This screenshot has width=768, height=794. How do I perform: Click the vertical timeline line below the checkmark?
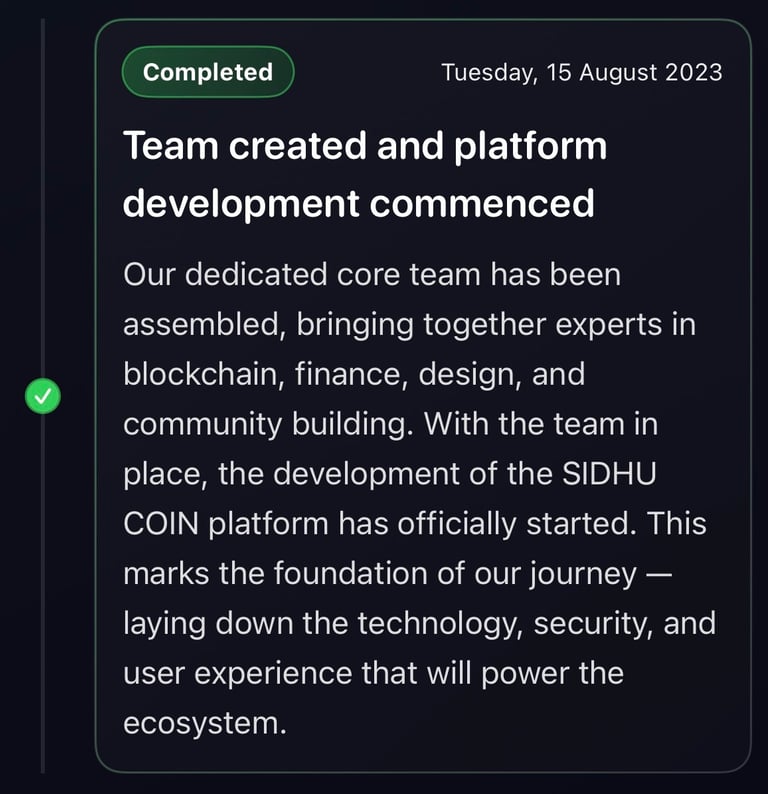click(x=43, y=593)
